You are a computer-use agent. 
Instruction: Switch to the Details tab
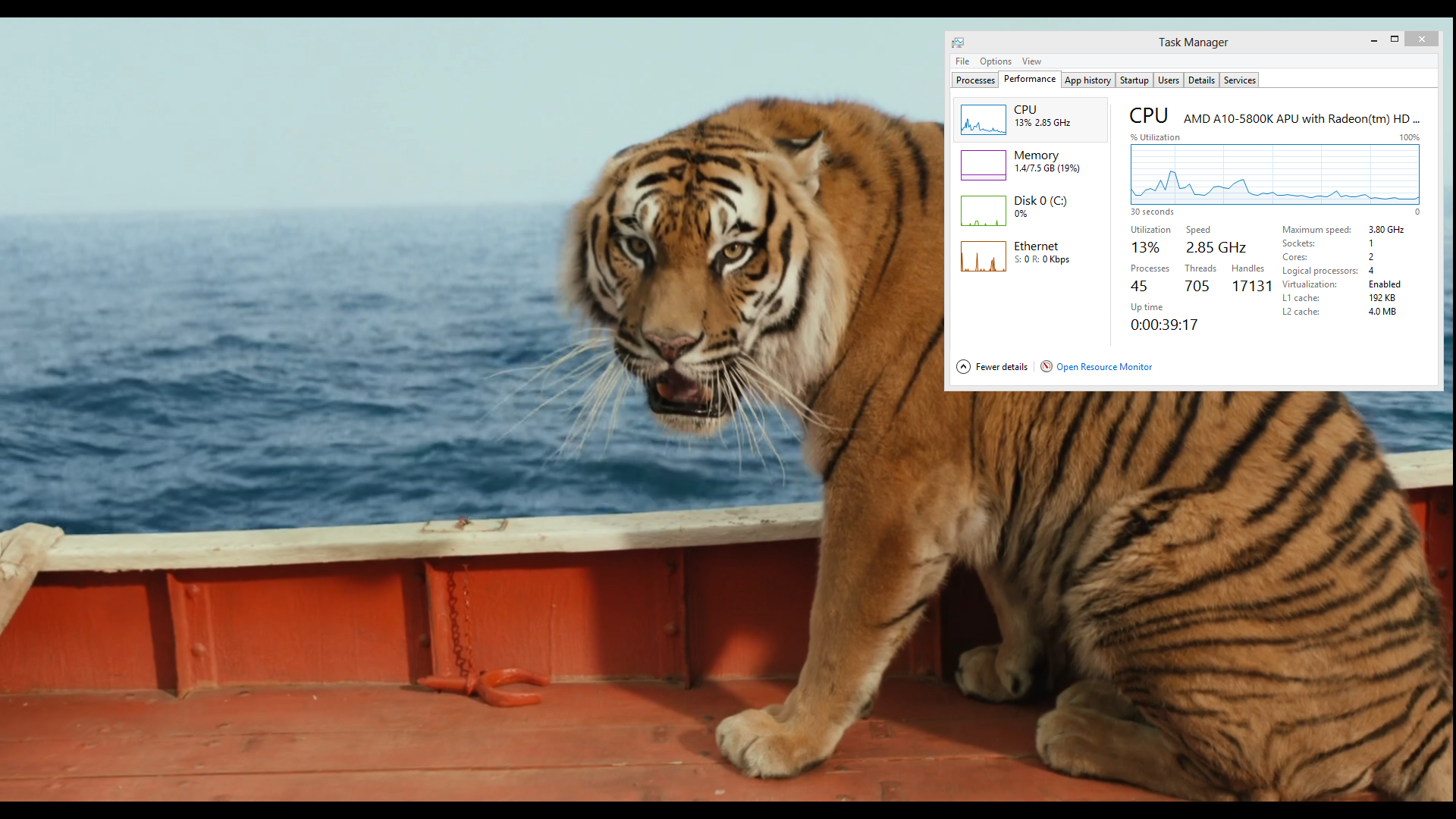click(1201, 80)
